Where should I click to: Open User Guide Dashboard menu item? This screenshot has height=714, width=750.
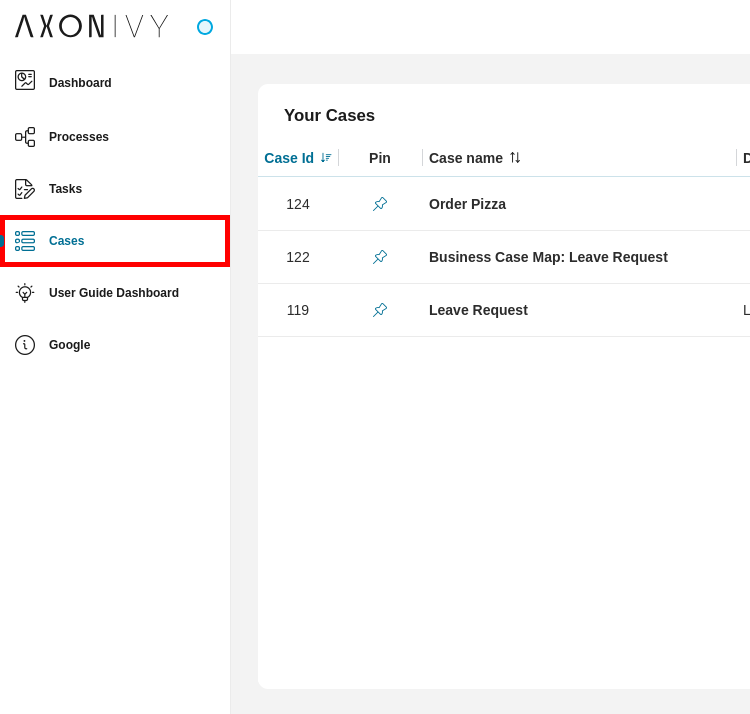coord(114,293)
